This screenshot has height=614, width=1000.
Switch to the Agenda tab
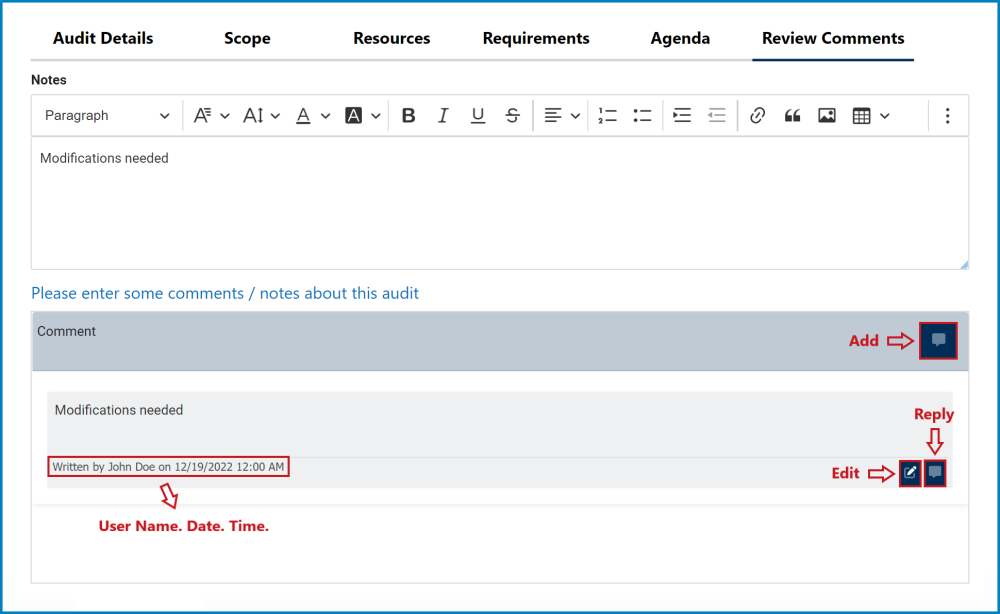point(680,38)
